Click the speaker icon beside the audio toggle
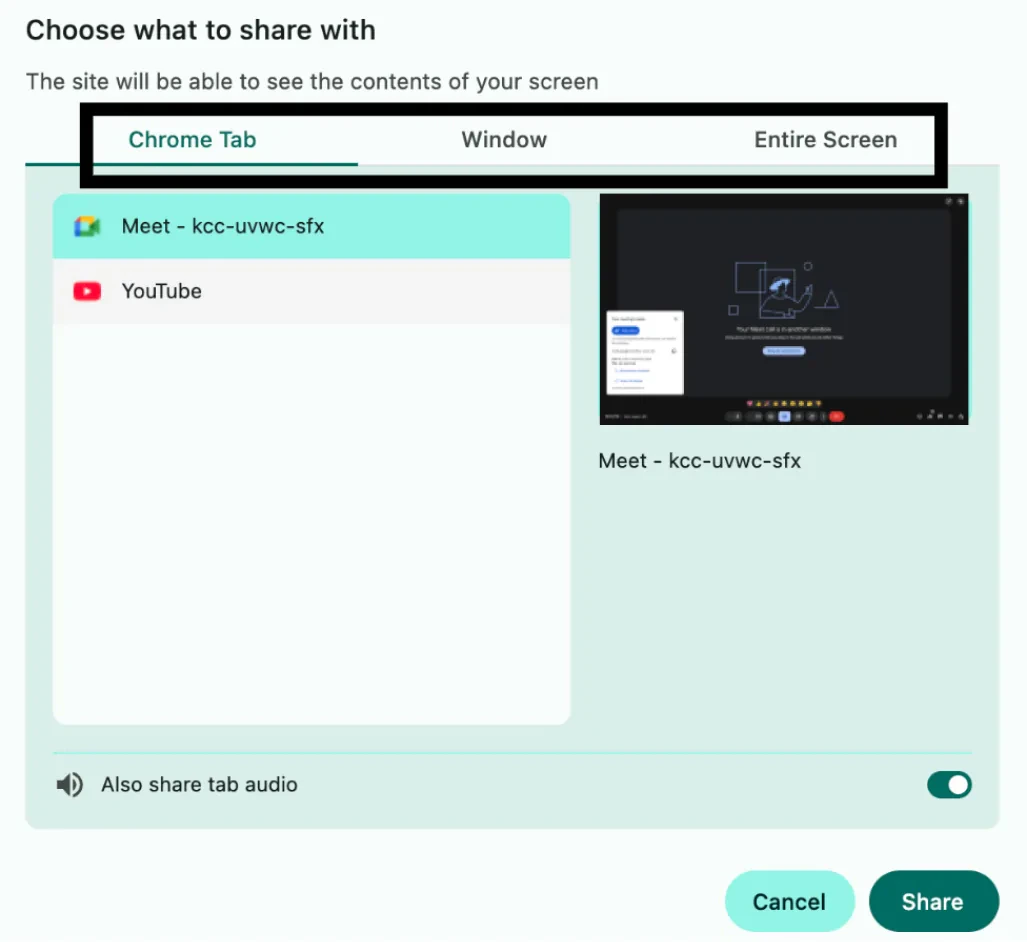This screenshot has width=1027, height=942. 69,785
